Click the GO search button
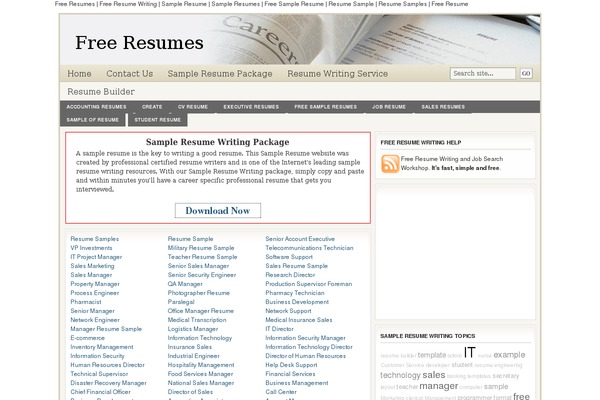This screenshot has width=600, height=400. pyautogui.click(x=526, y=73)
